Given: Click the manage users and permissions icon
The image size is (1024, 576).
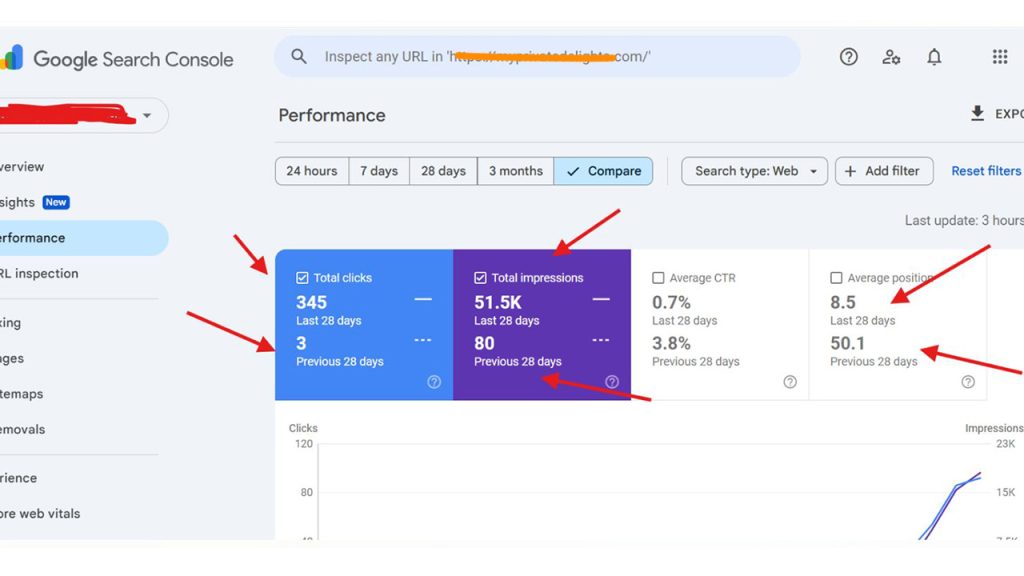Looking at the screenshot, I should pos(891,57).
